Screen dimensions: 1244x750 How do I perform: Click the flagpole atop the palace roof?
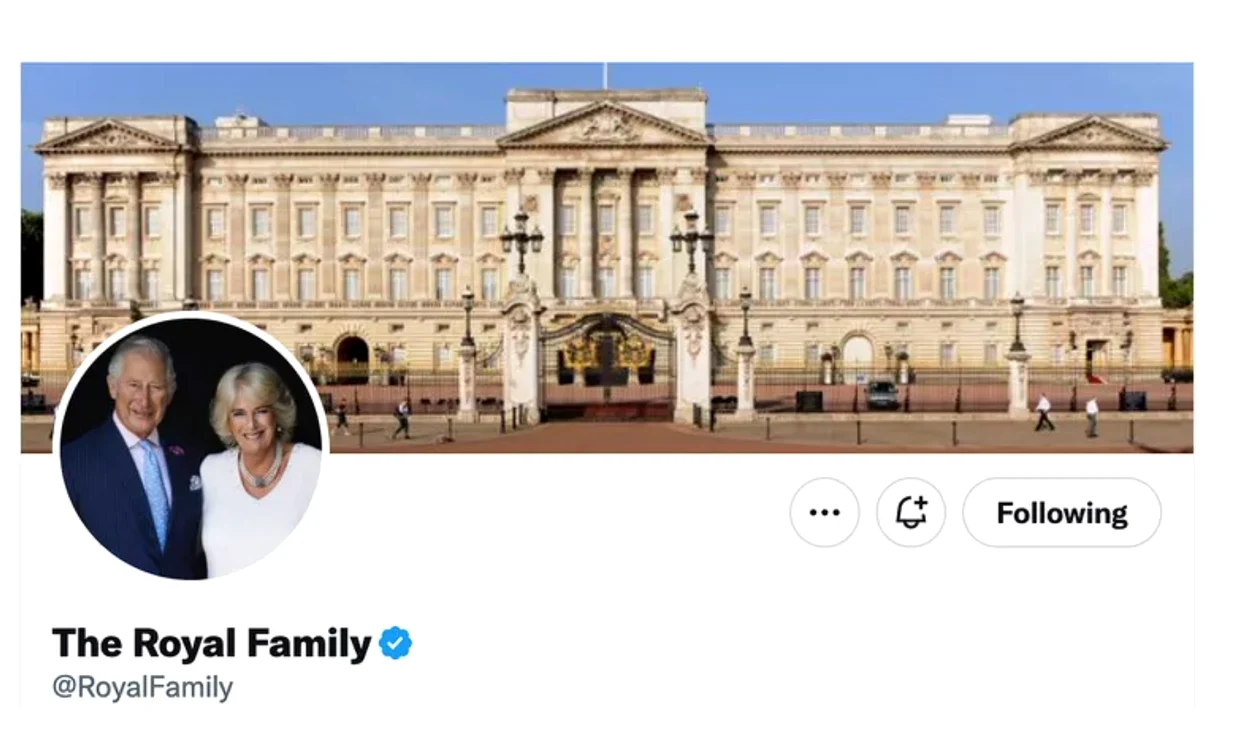604,76
